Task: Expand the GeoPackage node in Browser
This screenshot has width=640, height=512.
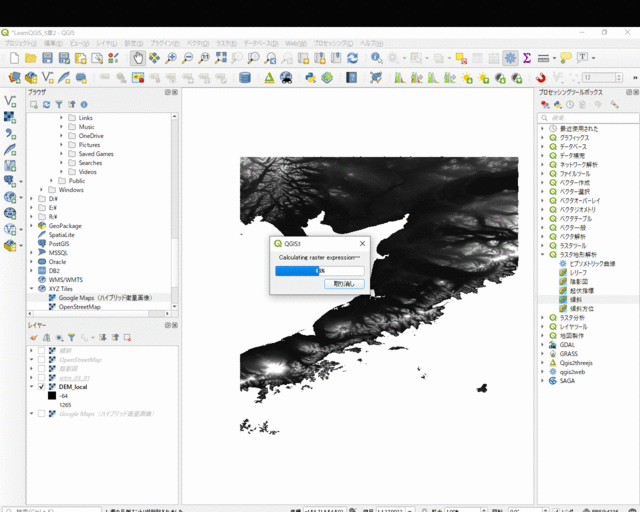Action: [x=32, y=226]
